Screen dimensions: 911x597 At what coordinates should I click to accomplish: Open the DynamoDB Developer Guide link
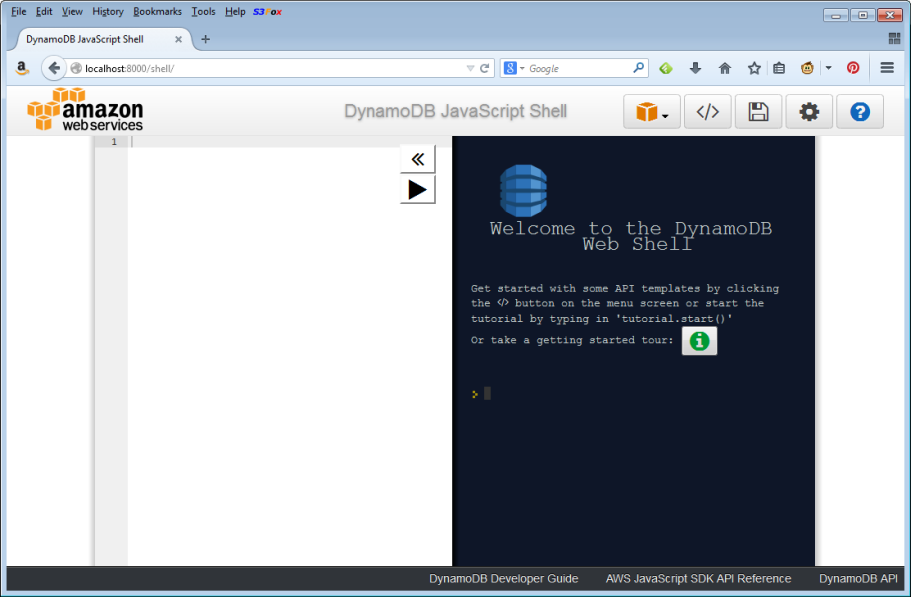pyautogui.click(x=504, y=579)
